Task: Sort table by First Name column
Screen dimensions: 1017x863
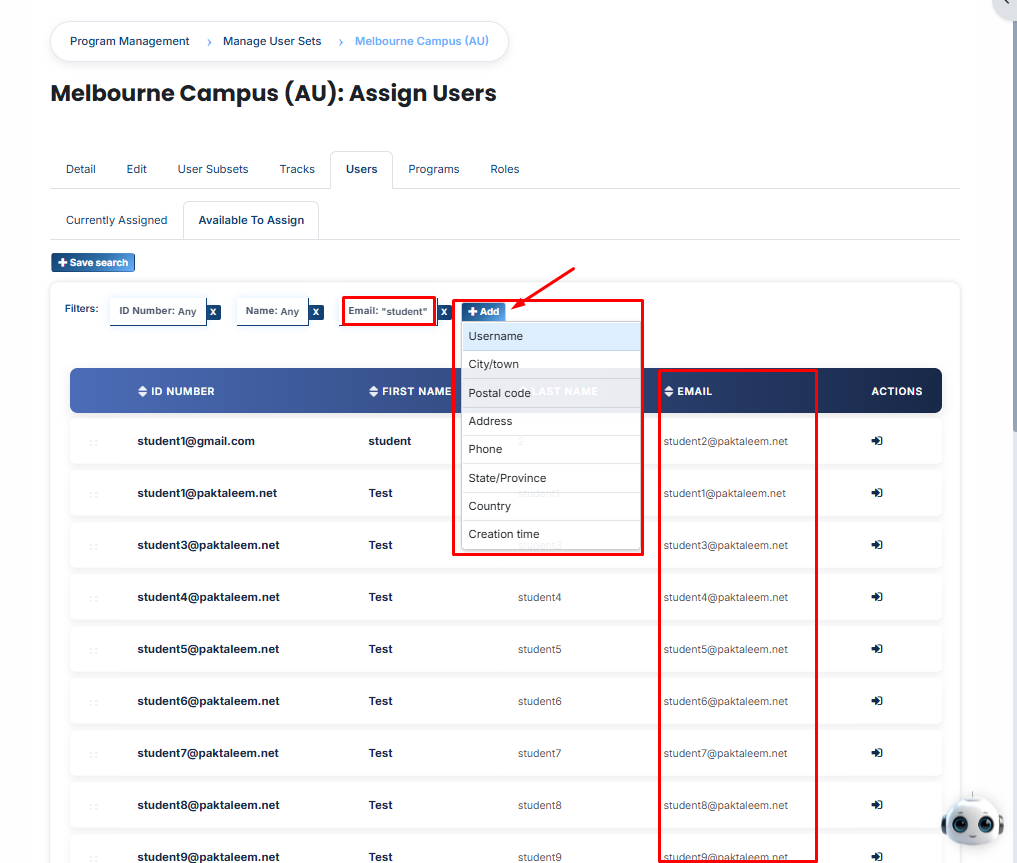Action: (x=410, y=391)
